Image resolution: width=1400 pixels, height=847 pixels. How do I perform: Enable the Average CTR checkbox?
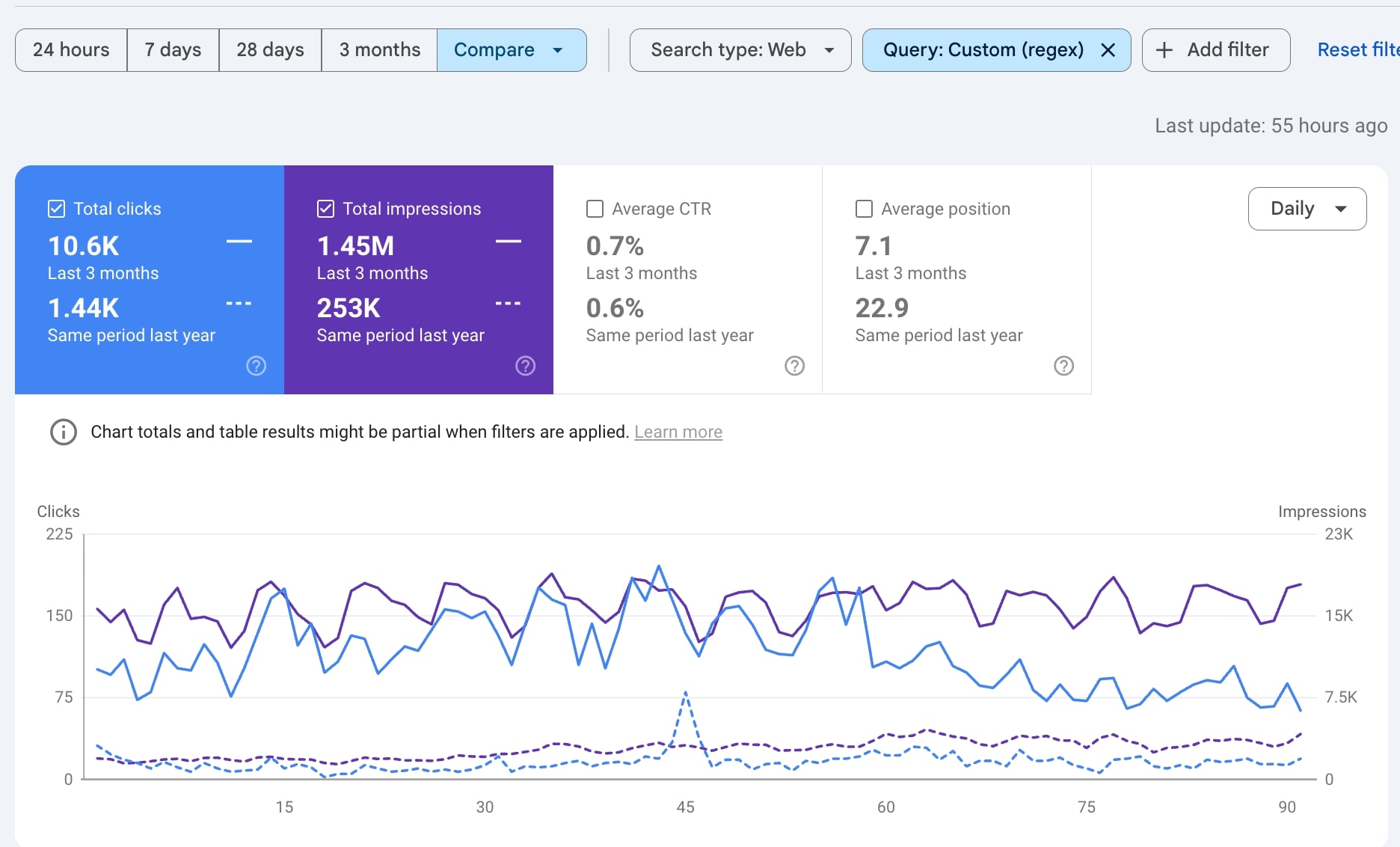595,209
